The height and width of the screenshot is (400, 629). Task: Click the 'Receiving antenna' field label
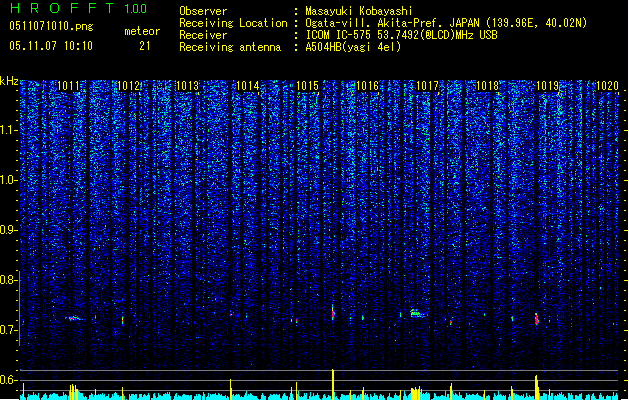coord(230,47)
